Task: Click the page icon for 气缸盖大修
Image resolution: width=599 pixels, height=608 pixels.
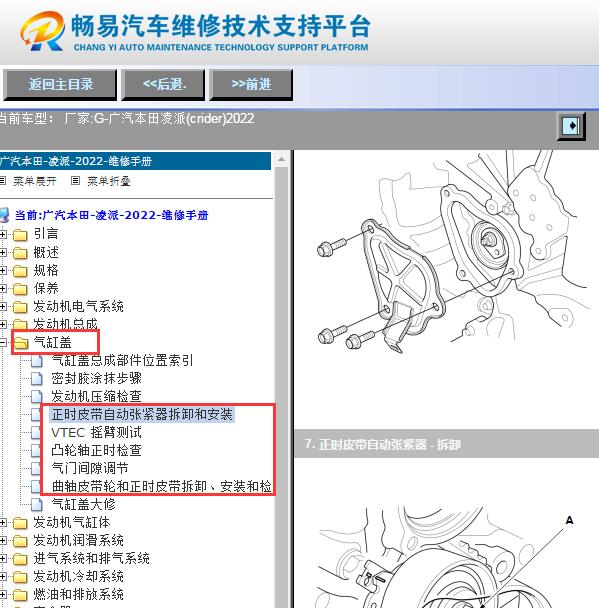Action: [x=37, y=504]
